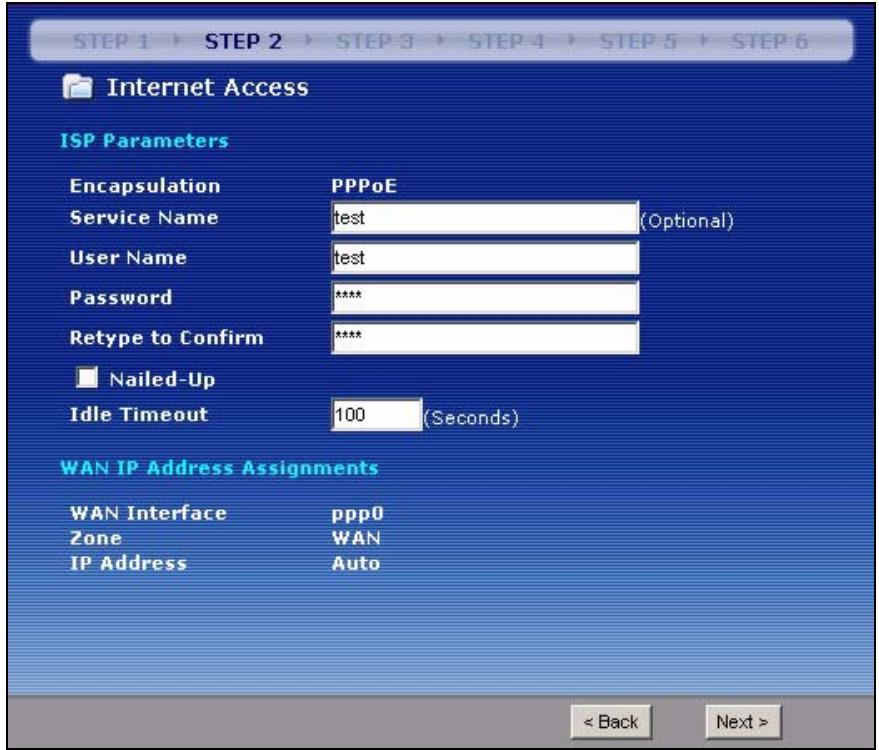Viewport: 879px width, 750px height.
Task: Click the Internet Access folder icon
Action: (x=77, y=87)
